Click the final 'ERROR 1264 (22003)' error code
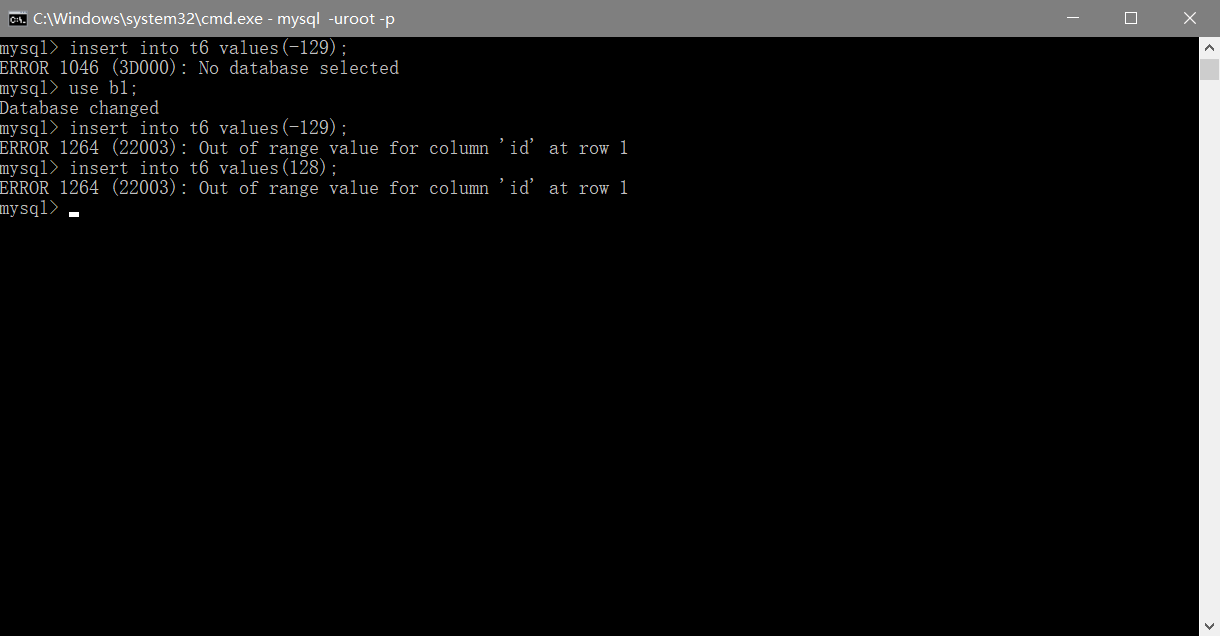 point(94,188)
